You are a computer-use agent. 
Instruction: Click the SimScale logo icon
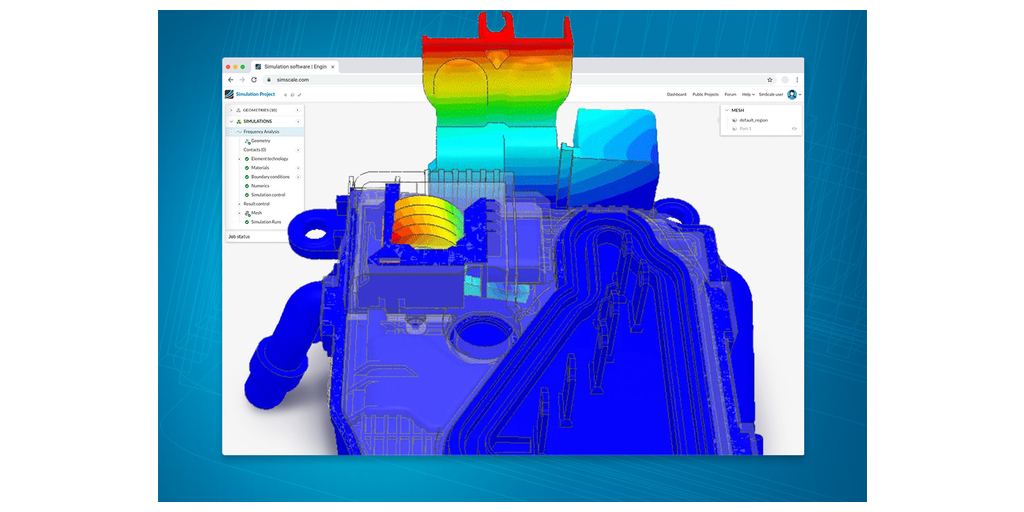tap(229, 94)
